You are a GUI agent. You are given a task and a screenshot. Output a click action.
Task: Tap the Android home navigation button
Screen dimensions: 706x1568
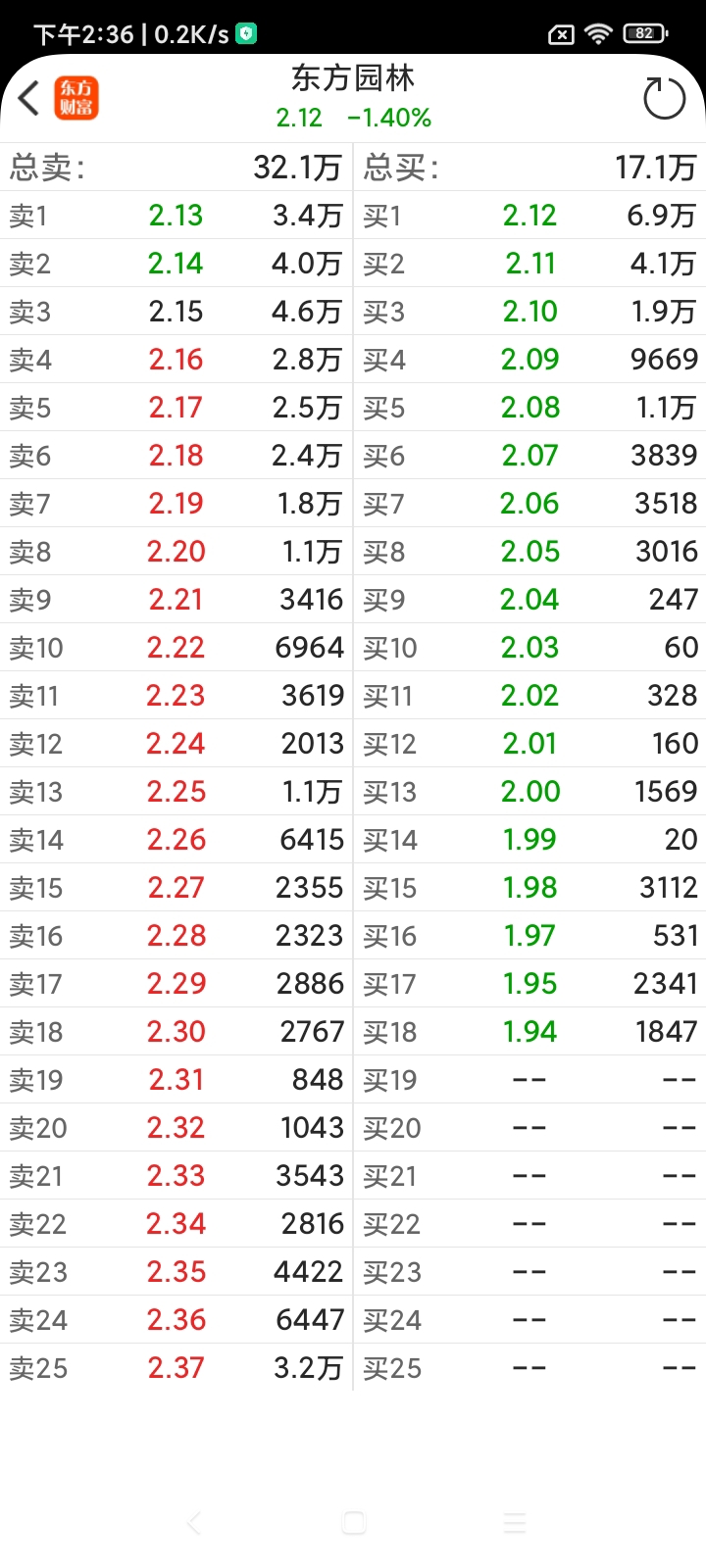coord(354,1523)
